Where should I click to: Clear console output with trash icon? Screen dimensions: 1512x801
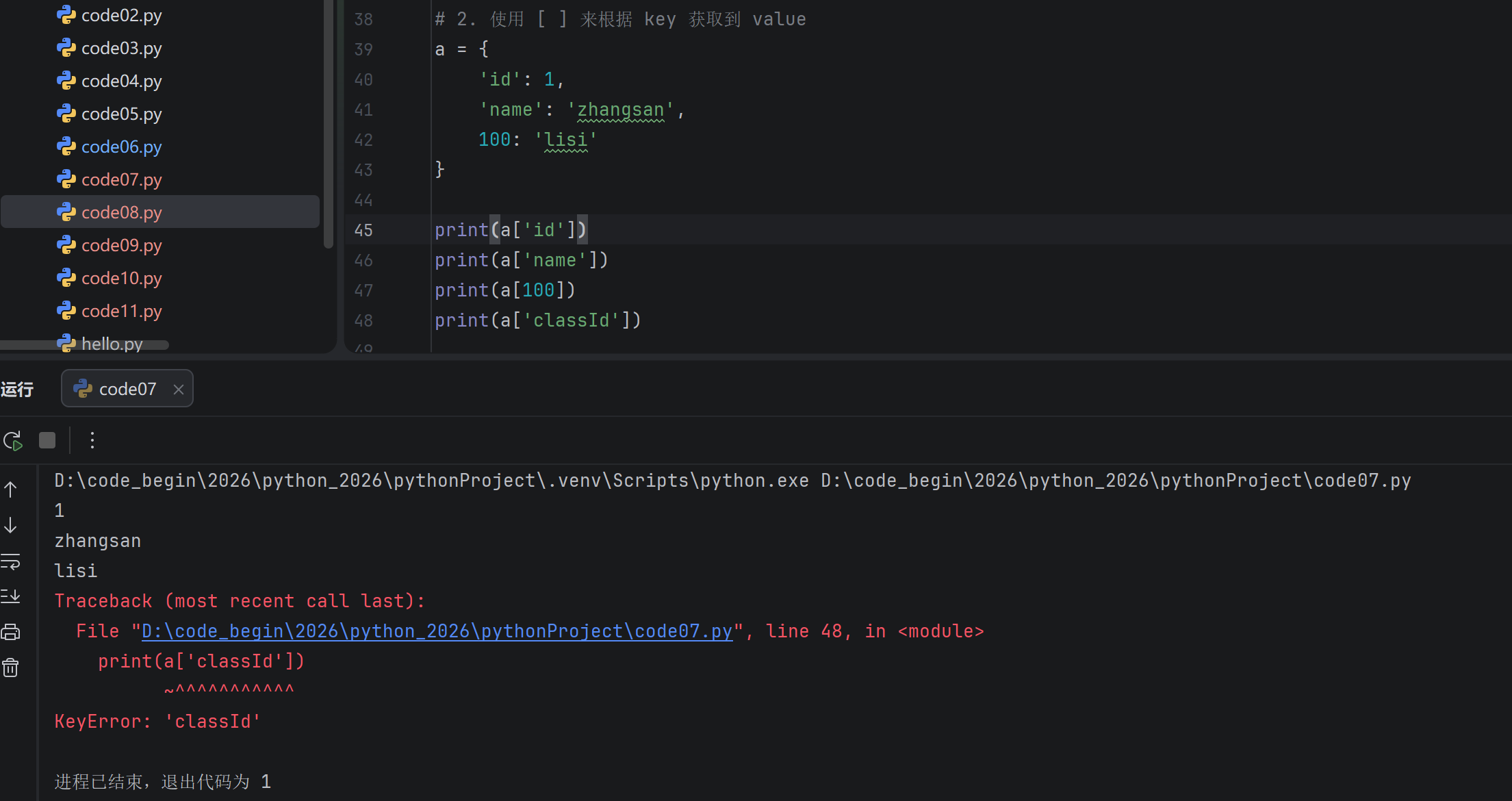coord(11,667)
